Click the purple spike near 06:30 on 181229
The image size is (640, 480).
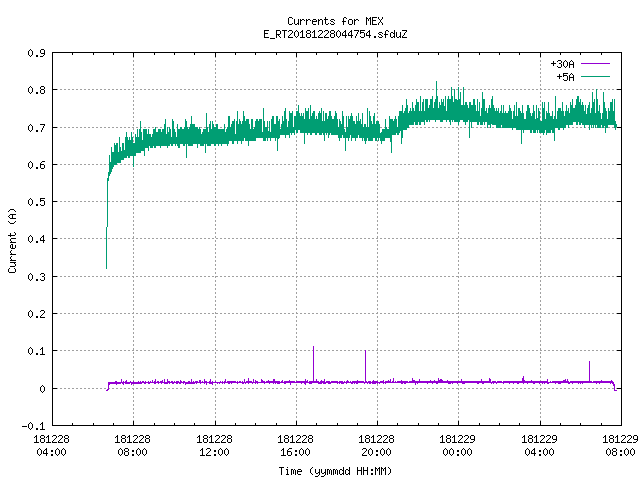[589, 371]
